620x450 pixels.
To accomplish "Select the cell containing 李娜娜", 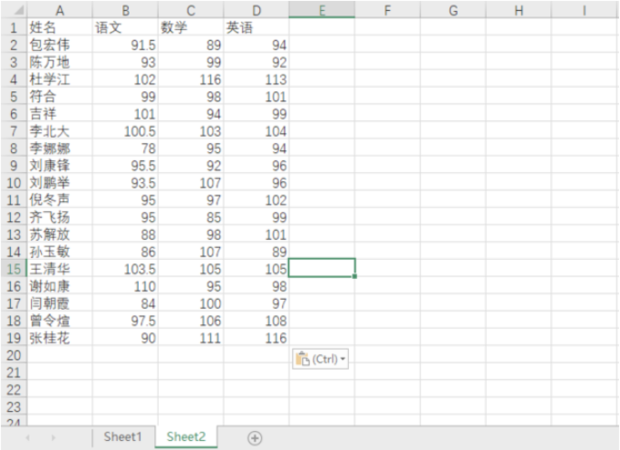I will [60, 148].
